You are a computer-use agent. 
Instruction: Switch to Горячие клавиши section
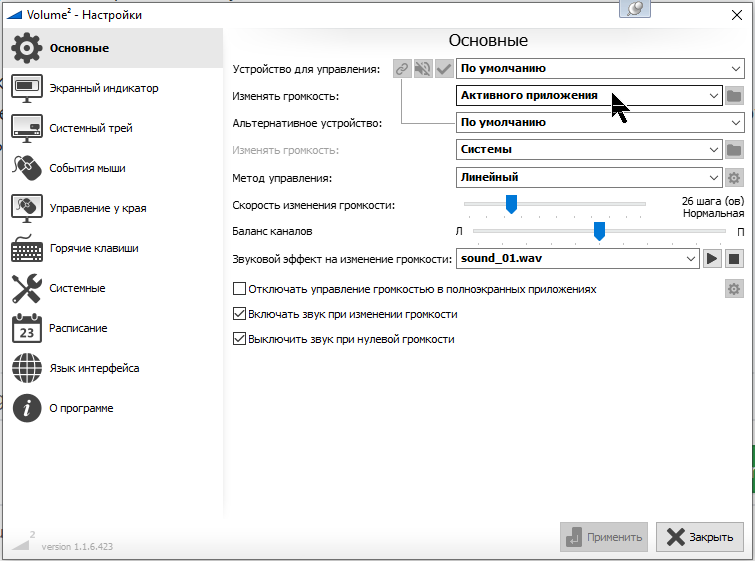pos(114,248)
